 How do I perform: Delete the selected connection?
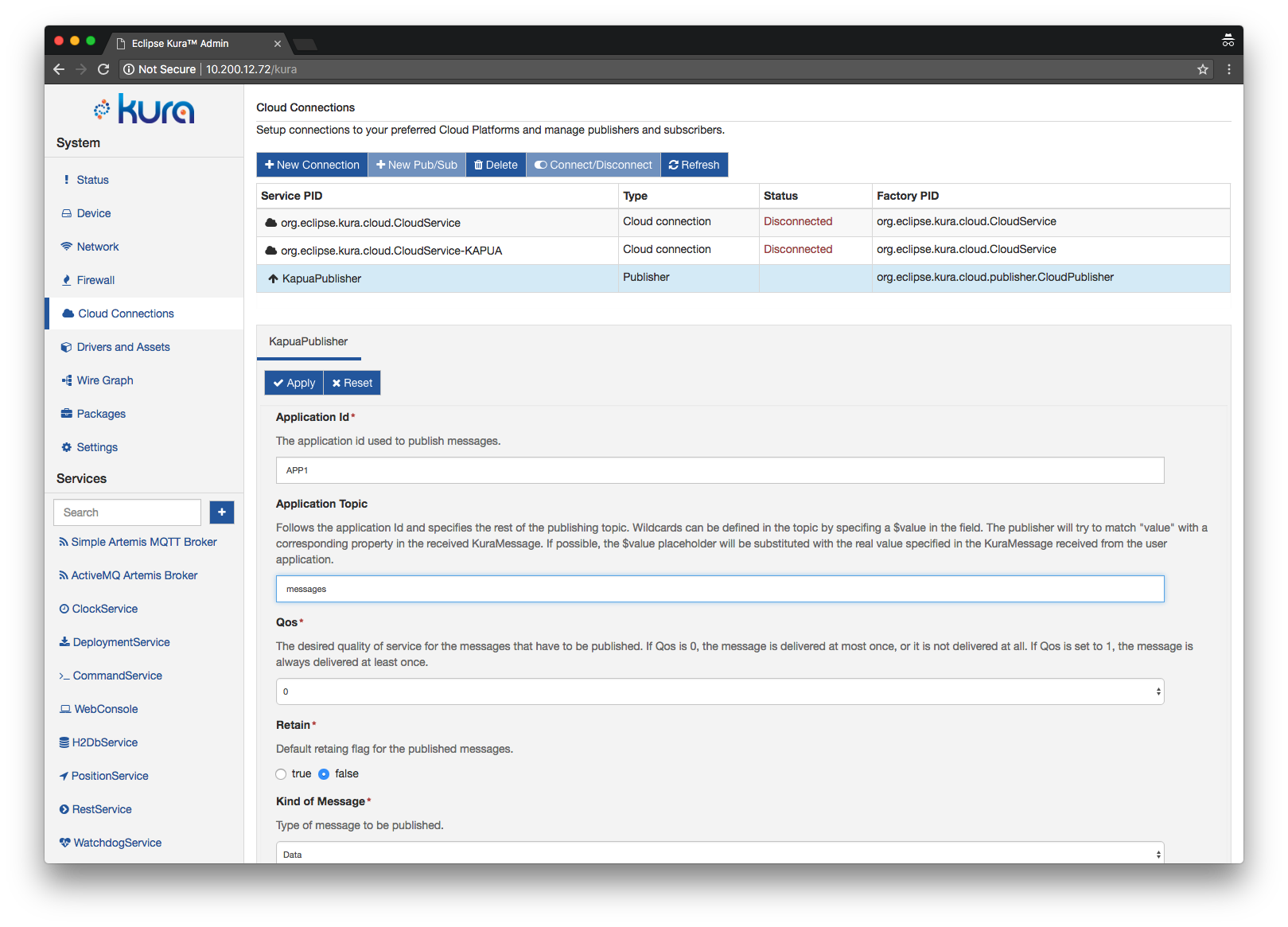[496, 165]
